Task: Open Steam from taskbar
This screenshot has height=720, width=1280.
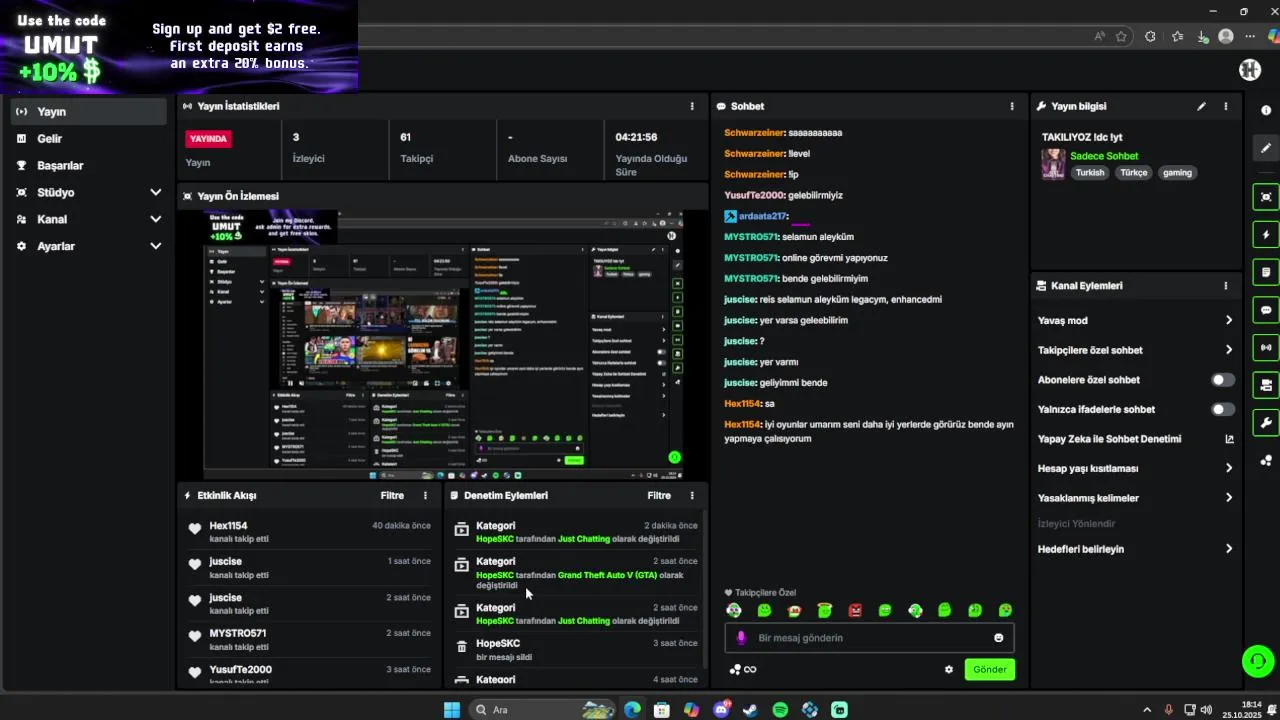Action: (x=751, y=710)
